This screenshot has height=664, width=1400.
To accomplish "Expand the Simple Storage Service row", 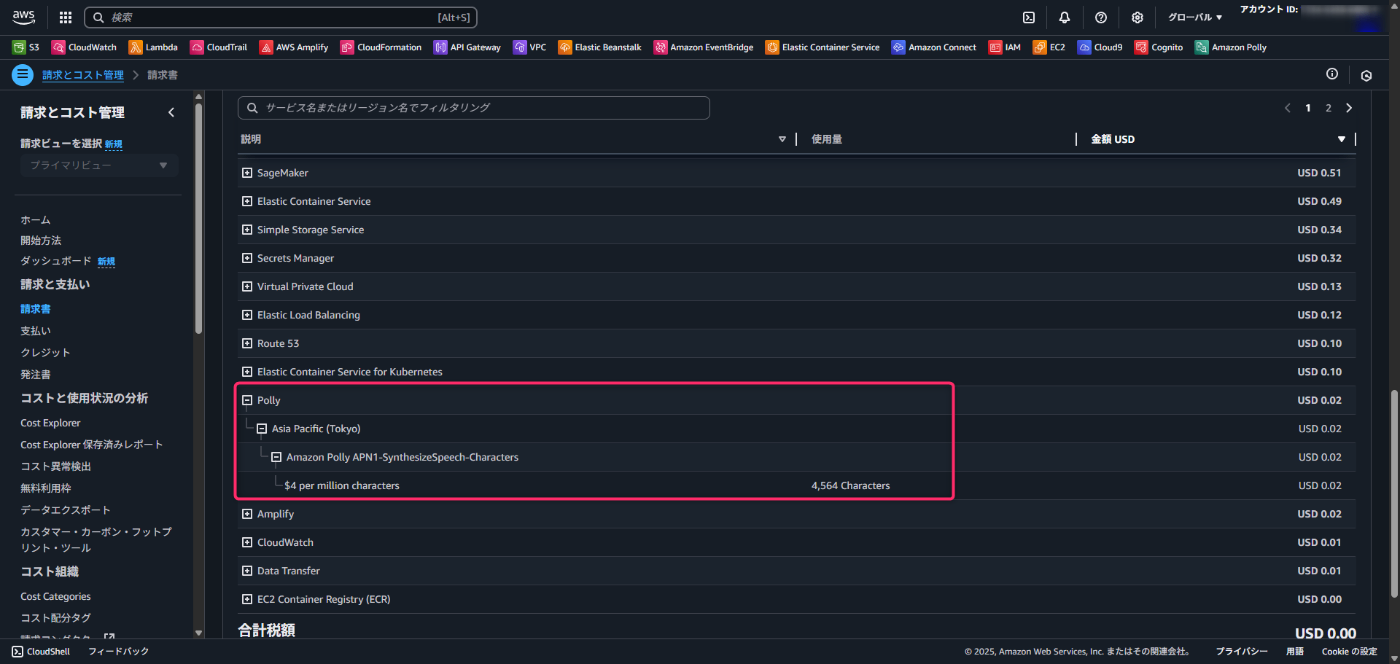I will (x=247, y=230).
